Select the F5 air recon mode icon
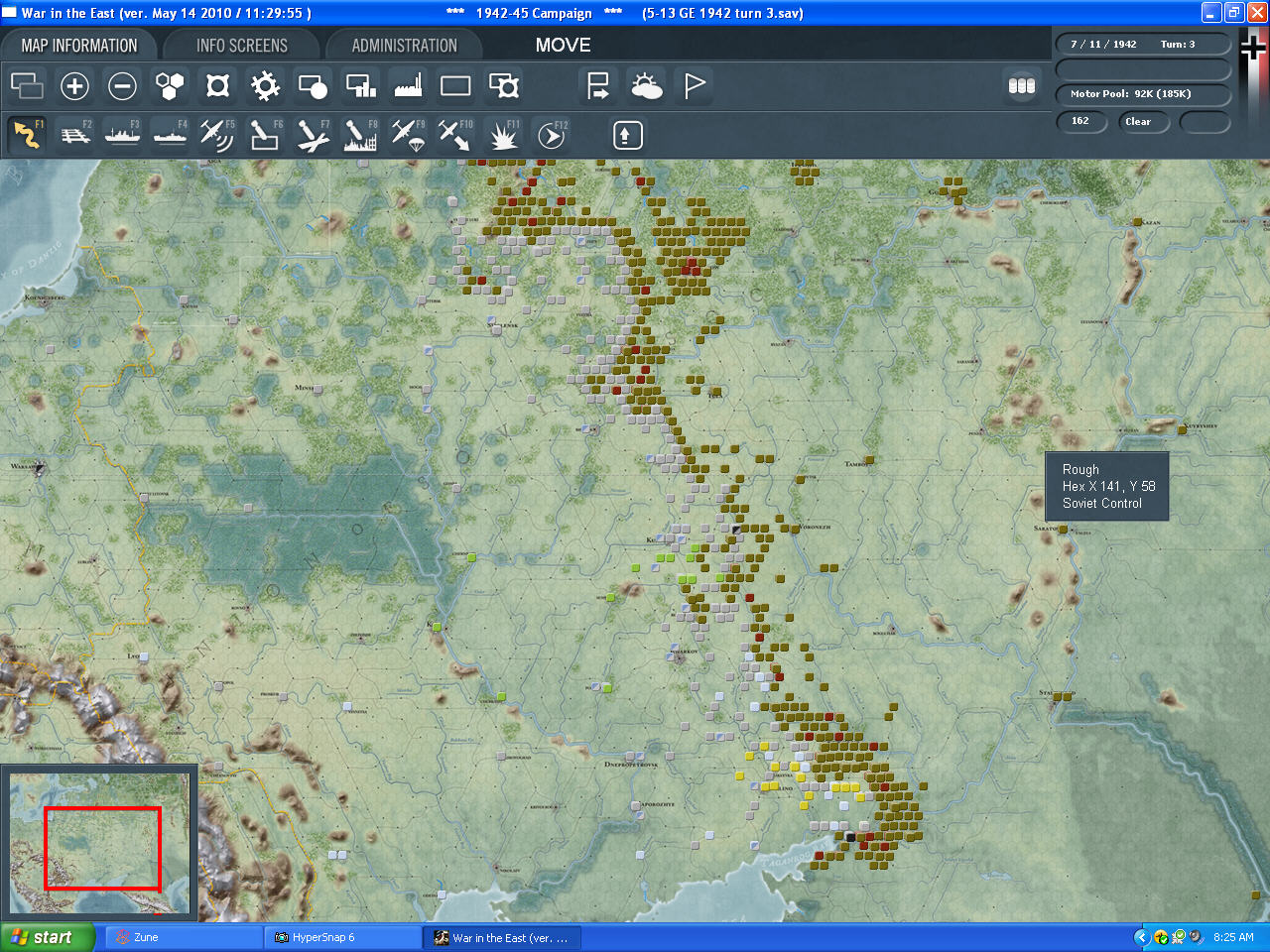The image size is (1270, 952). [217, 135]
